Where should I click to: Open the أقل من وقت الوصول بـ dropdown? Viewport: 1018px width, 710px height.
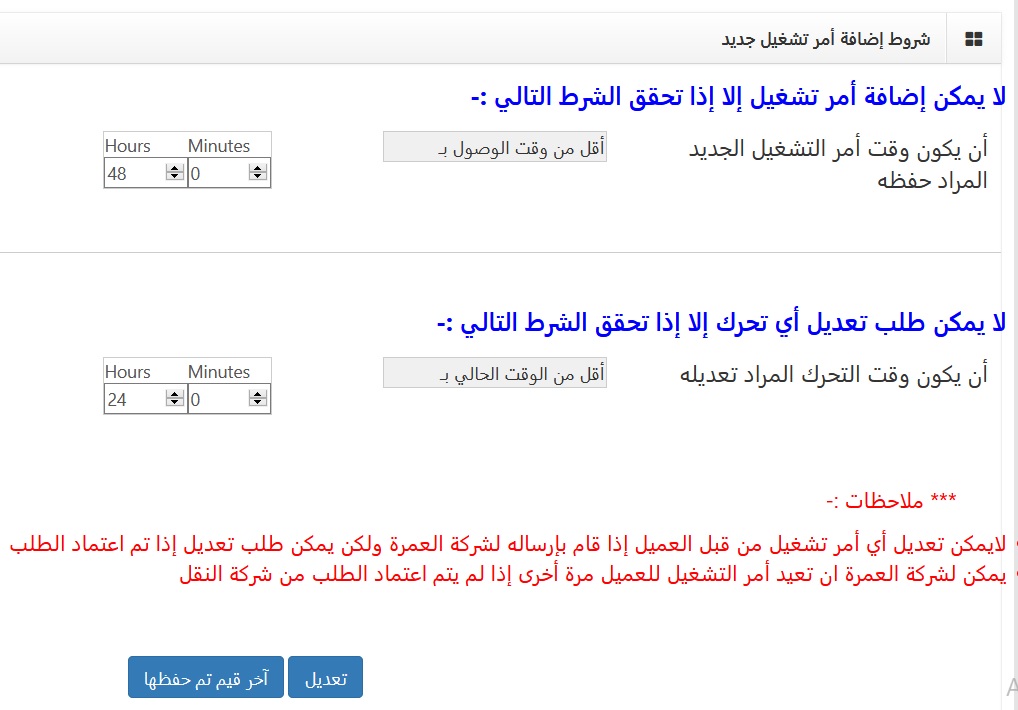[494, 148]
